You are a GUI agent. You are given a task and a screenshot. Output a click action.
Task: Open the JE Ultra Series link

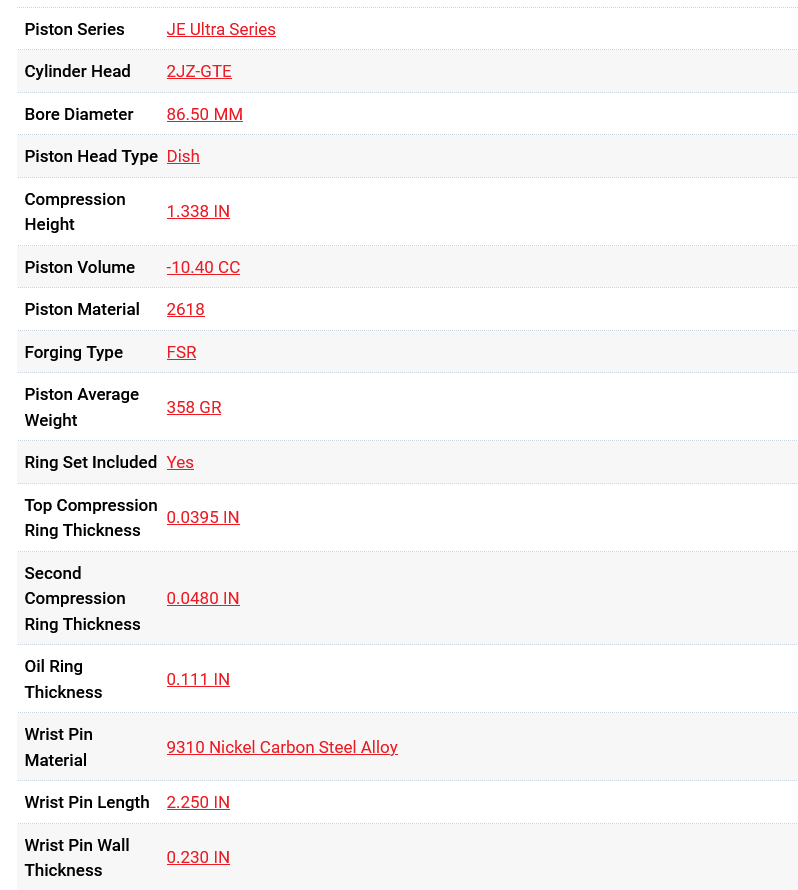221,29
